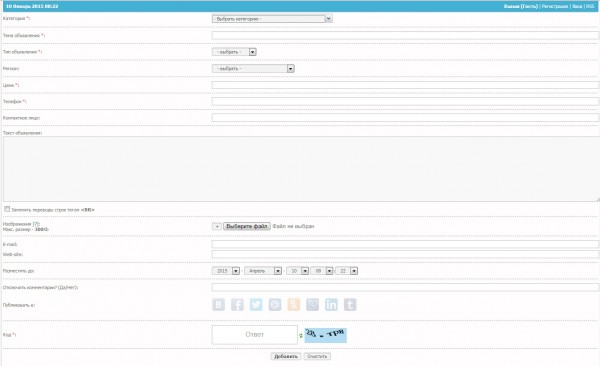Focus the disable comments input field
600x366 pixels.
coord(405,287)
